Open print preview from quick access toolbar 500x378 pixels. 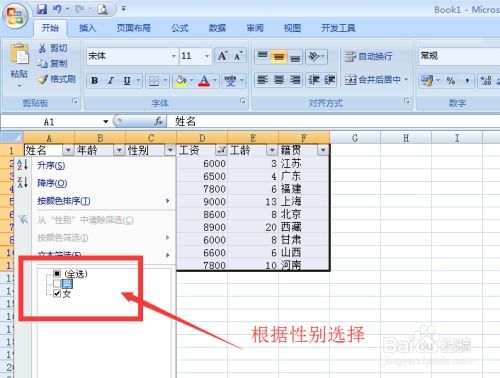click(103, 9)
